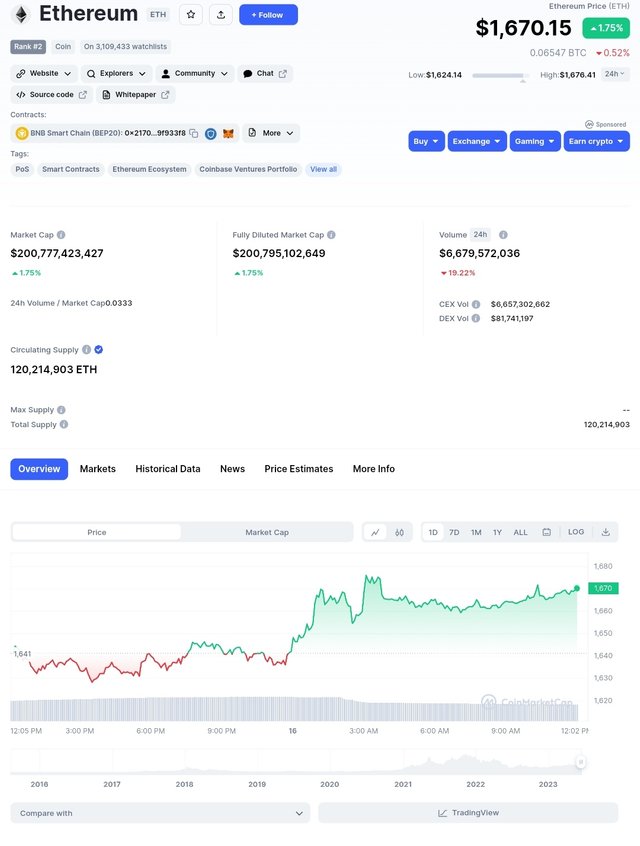The image size is (640, 846).
Task: Select 1Y chart range
Action: (498, 532)
